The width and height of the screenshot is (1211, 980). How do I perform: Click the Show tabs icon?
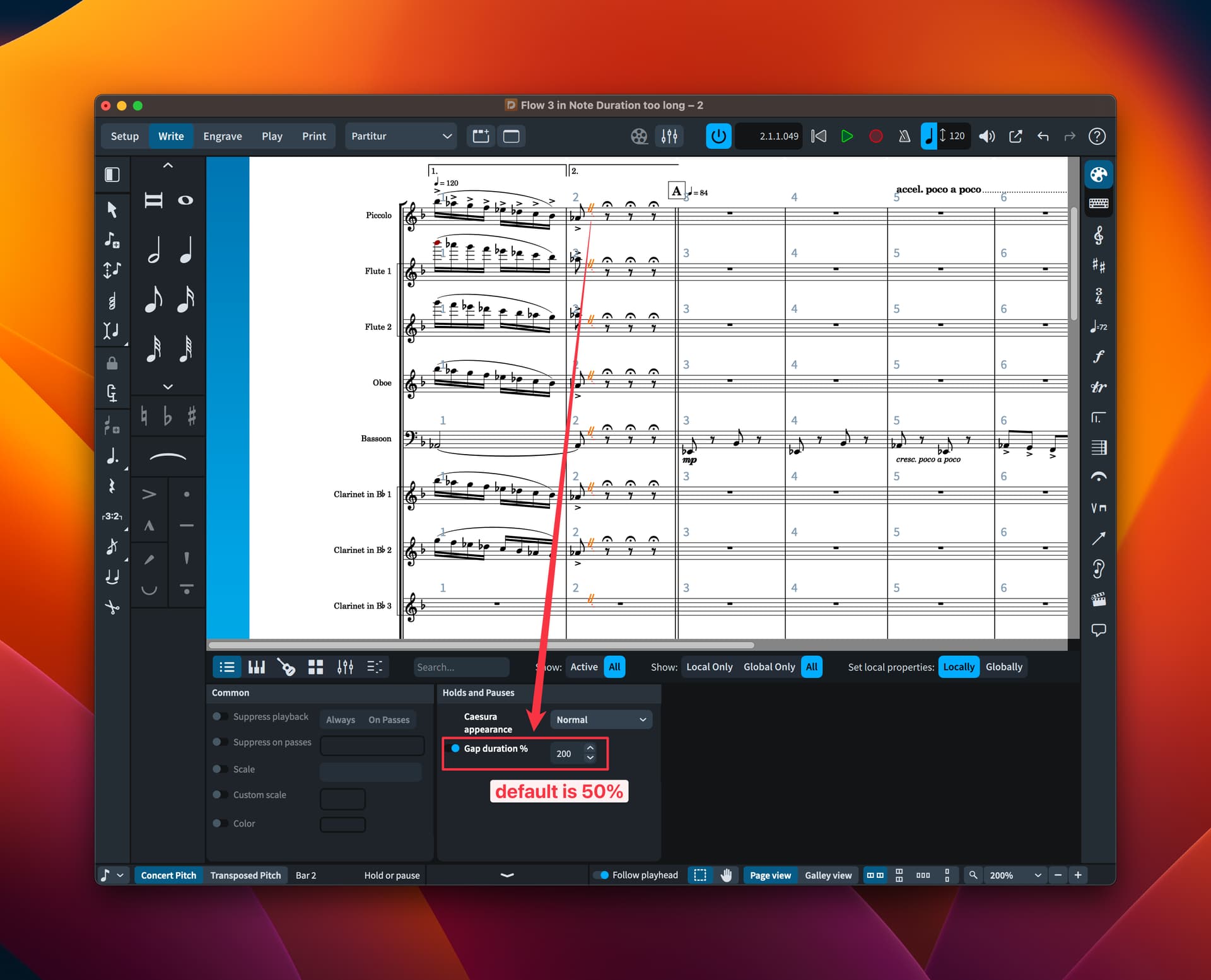[x=512, y=136]
